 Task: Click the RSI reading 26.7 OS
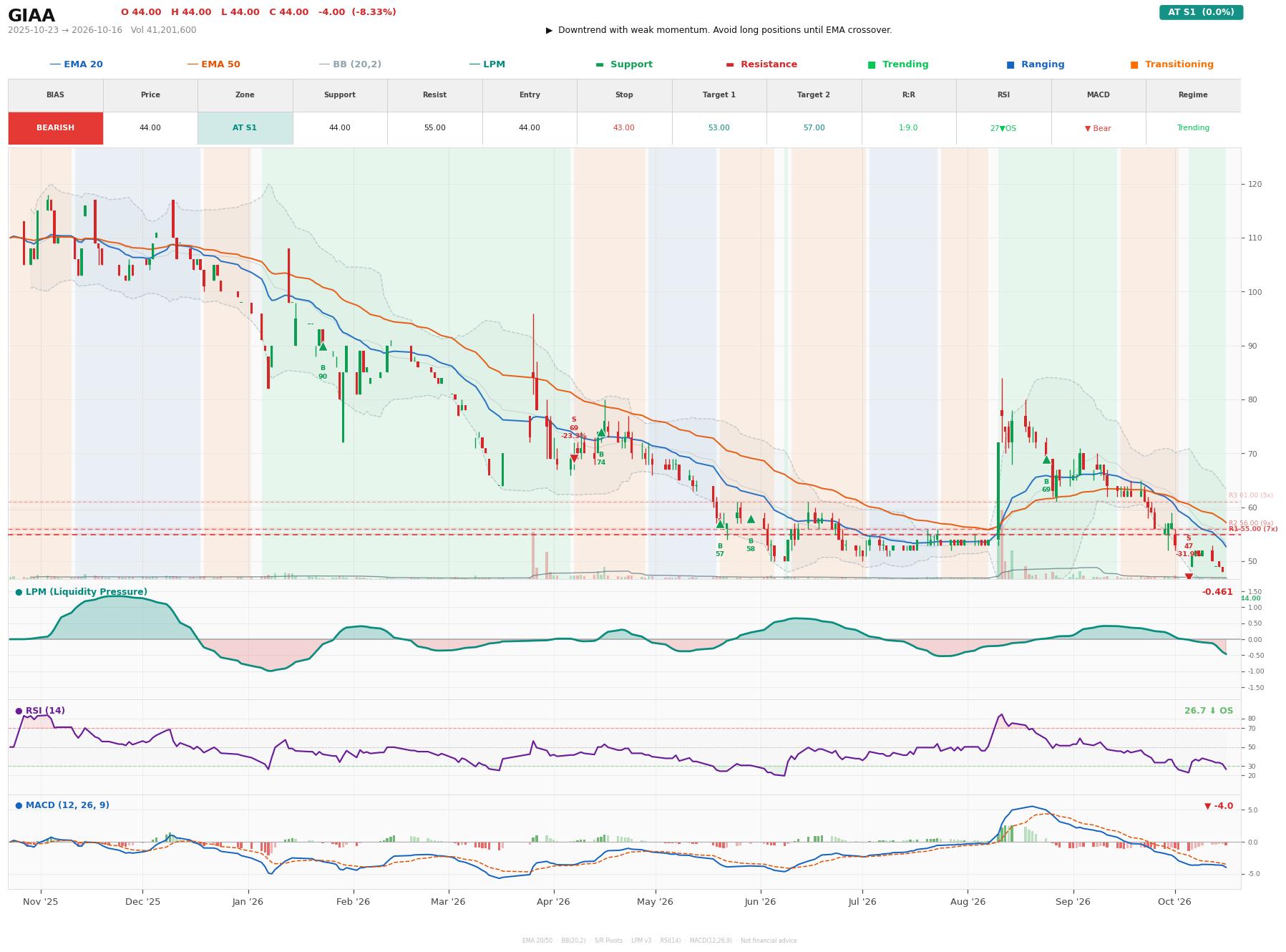tap(1209, 711)
